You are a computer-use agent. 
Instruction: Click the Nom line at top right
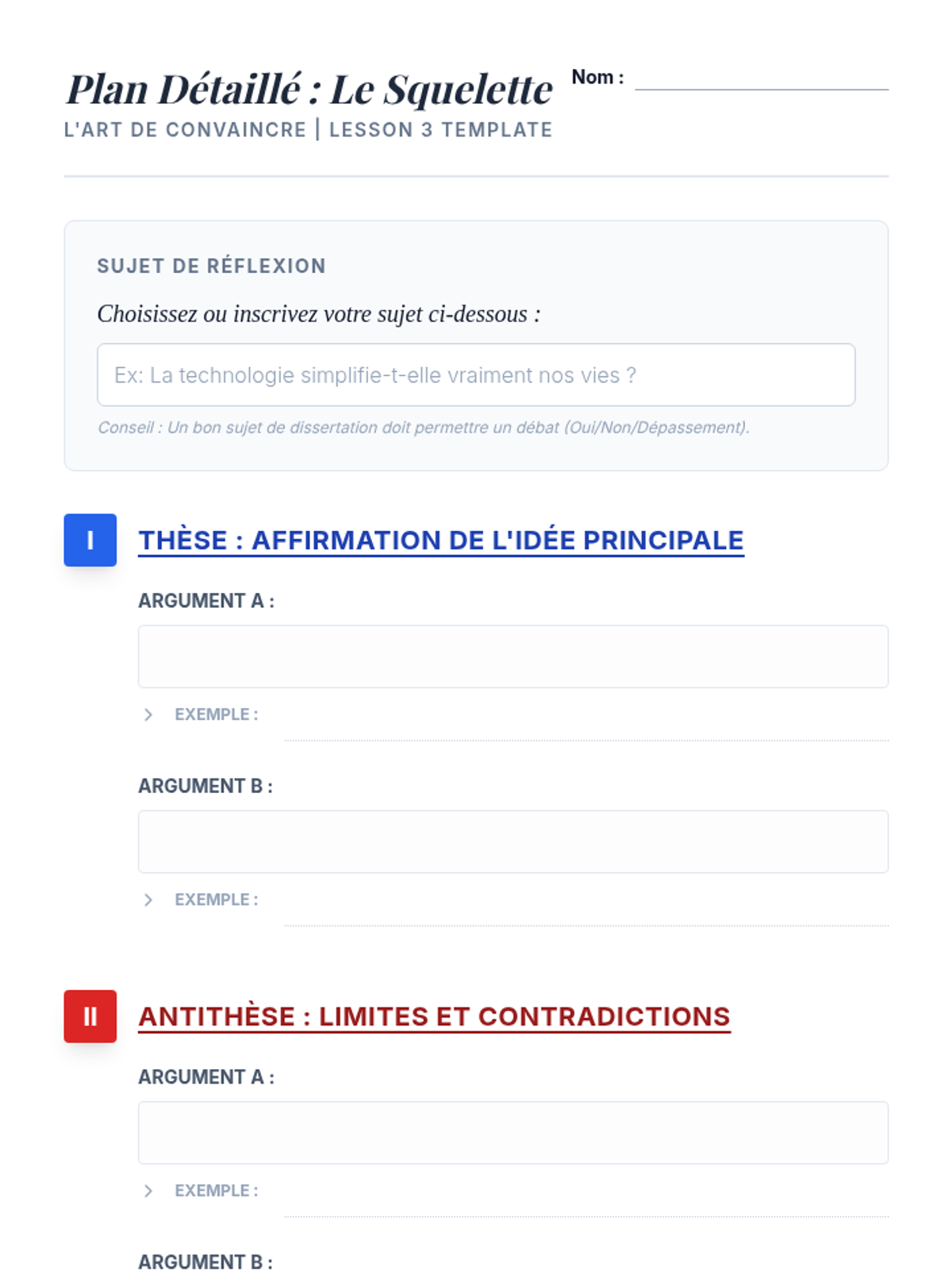pos(761,83)
